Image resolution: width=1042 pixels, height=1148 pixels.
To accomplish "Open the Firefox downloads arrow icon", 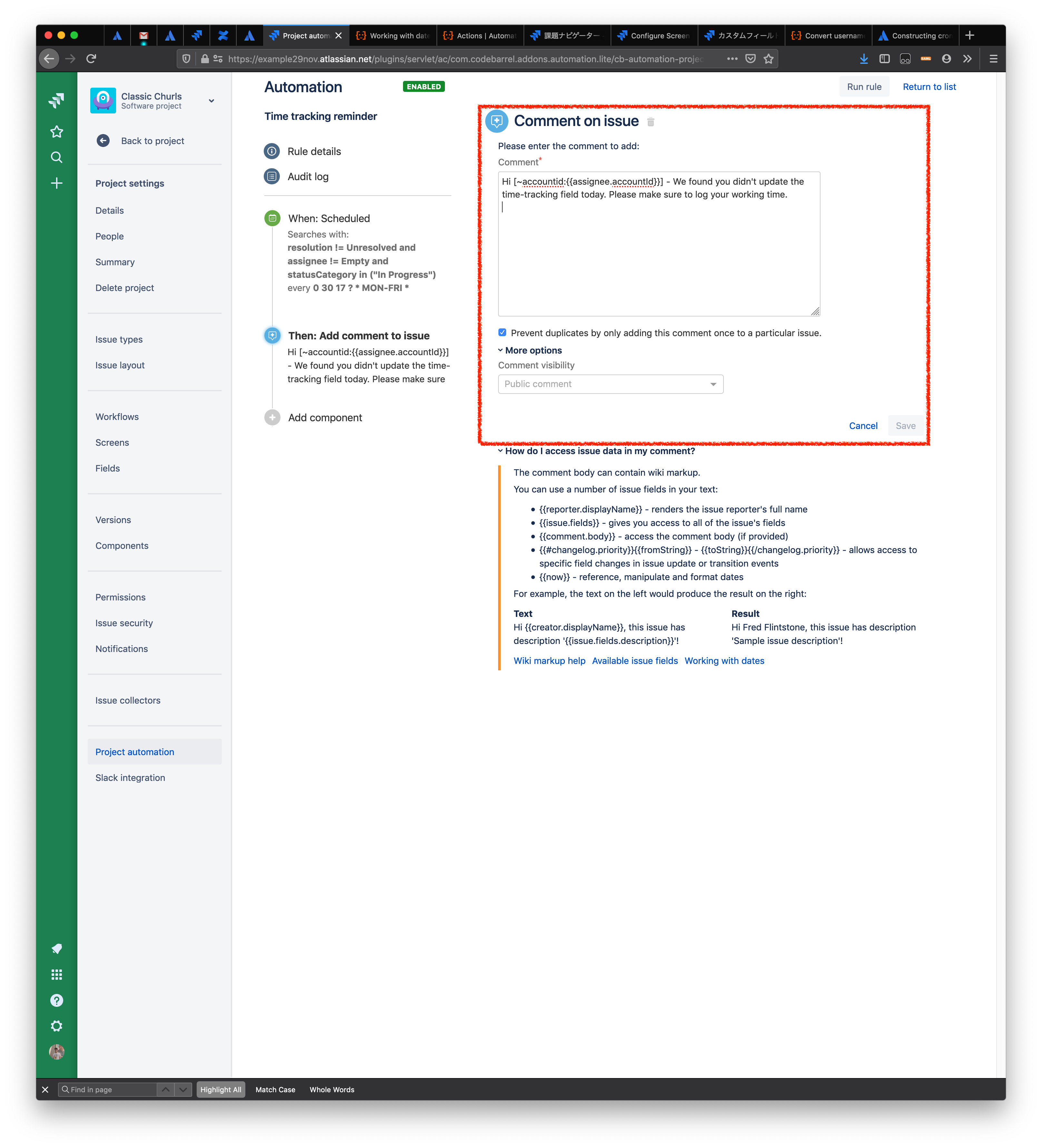I will pyautogui.click(x=864, y=59).
